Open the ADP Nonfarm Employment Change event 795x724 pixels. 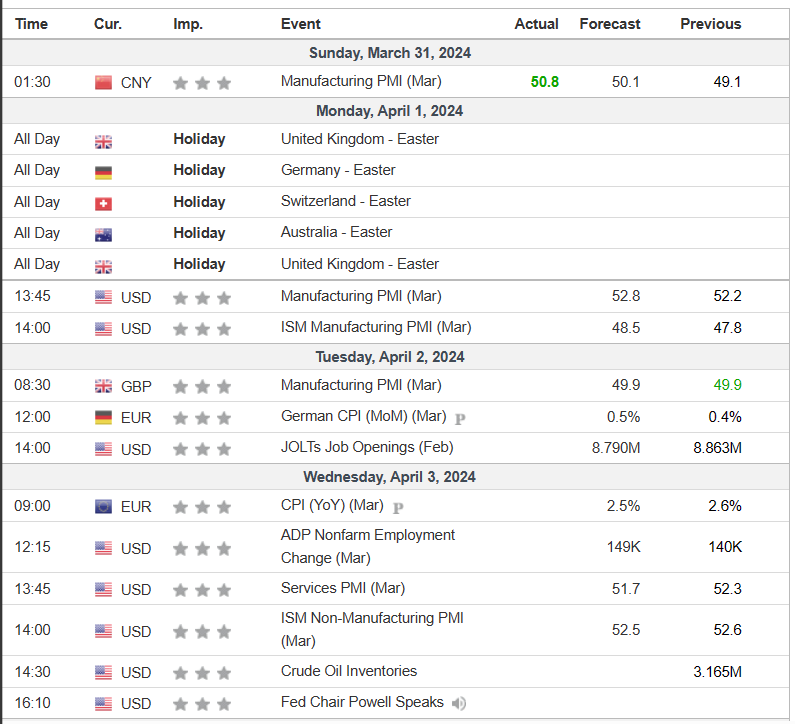pos(367,546)
